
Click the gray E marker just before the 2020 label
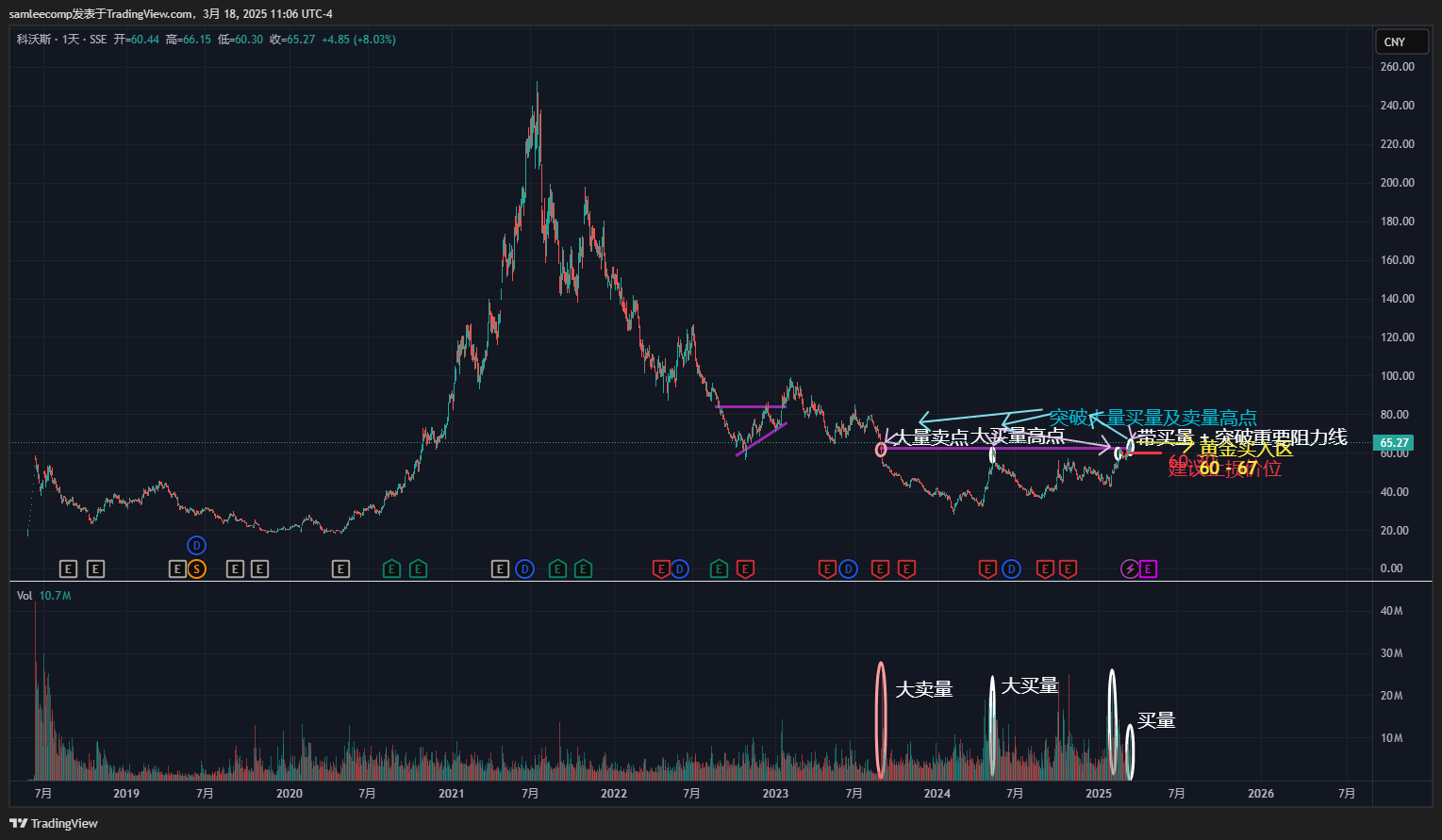(x=259, y=568)
